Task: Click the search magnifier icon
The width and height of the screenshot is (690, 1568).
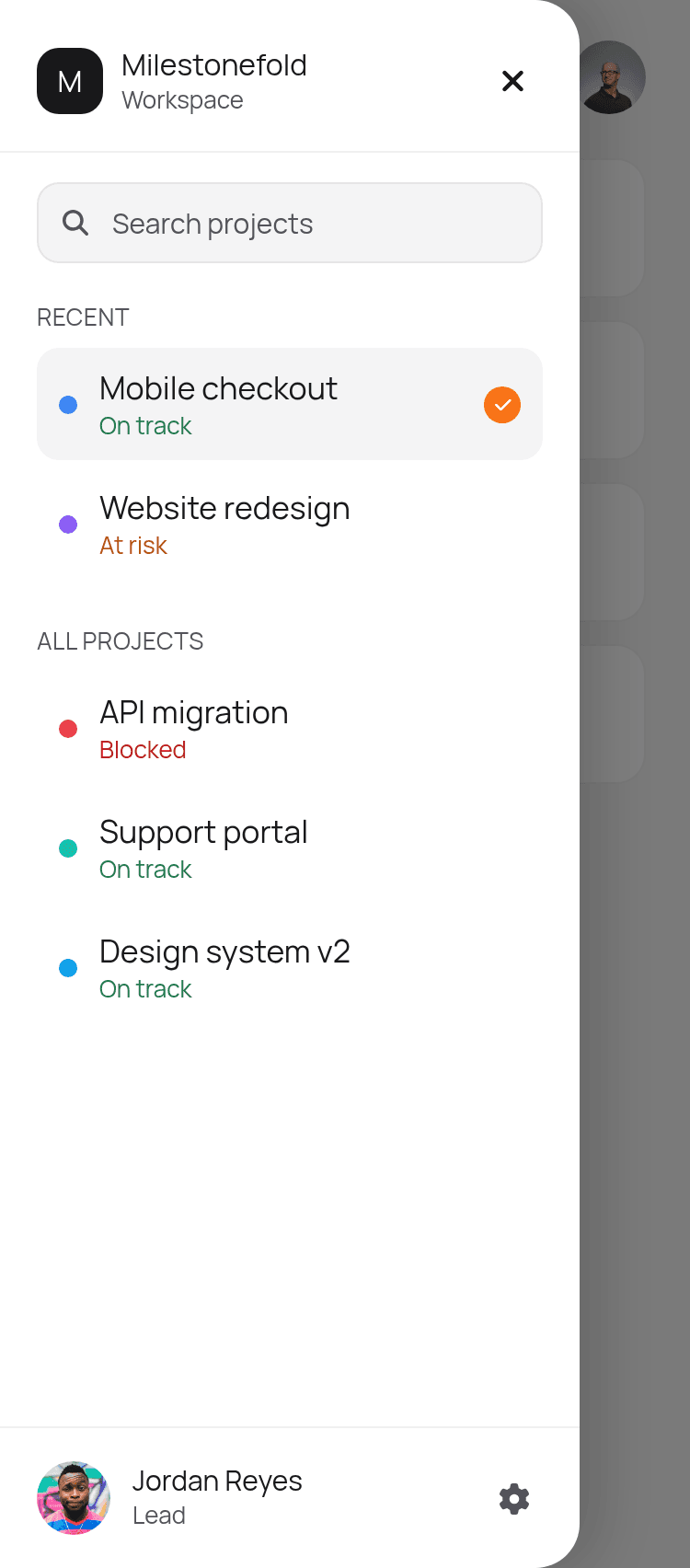Action: click(x=75, y=223)
